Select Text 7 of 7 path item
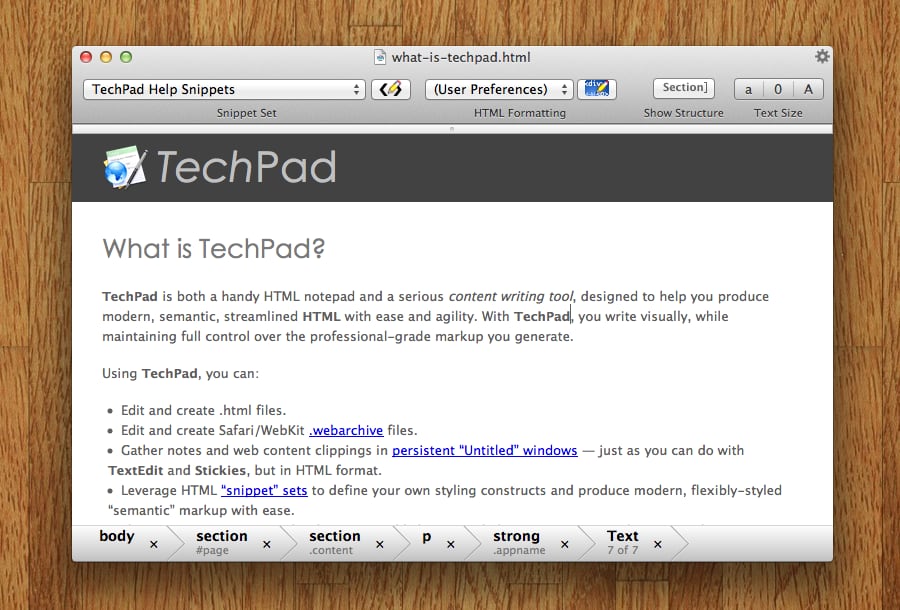Screen dimensions: 900x610 [x=622, y=542]
